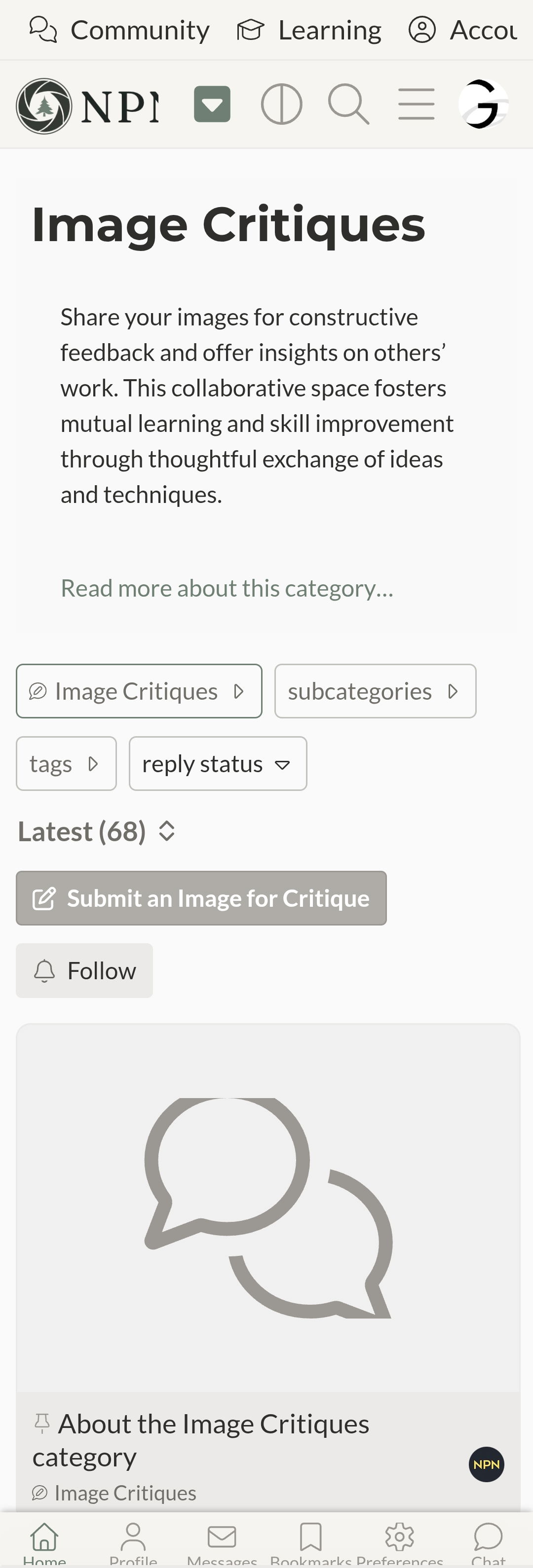
Task: Expand the tags filter dropdown
Action: 66,763
